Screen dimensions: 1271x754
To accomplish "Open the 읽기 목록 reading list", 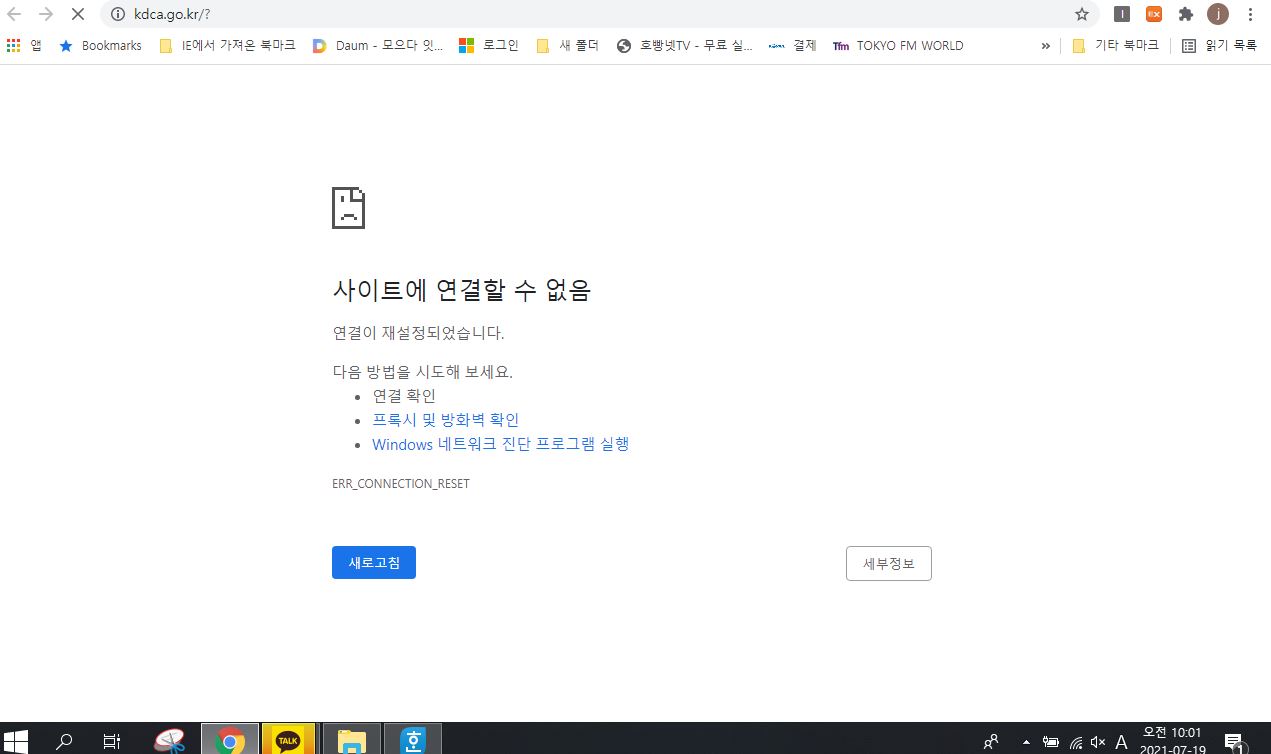I will click(1219, 45).
